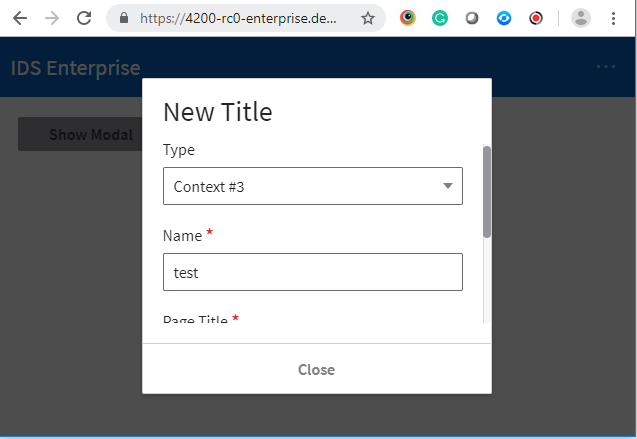Image resolution: width=637 pixels, height=439 pixels.
Task: Open the gray circle extension icon
Action: point(472,18)
